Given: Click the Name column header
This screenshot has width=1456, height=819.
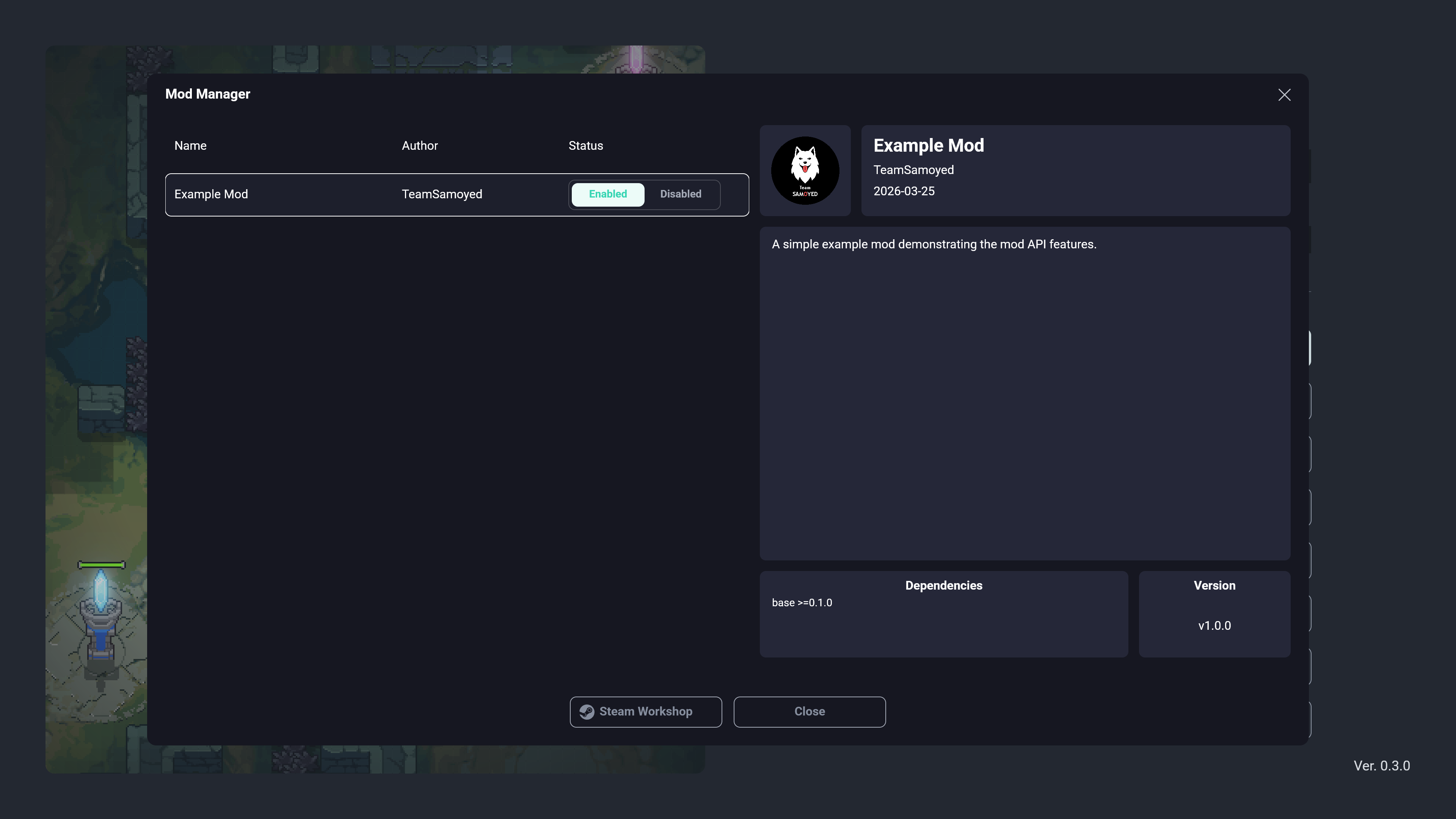Looking at the screenshot, I should (x=190, y=146).
